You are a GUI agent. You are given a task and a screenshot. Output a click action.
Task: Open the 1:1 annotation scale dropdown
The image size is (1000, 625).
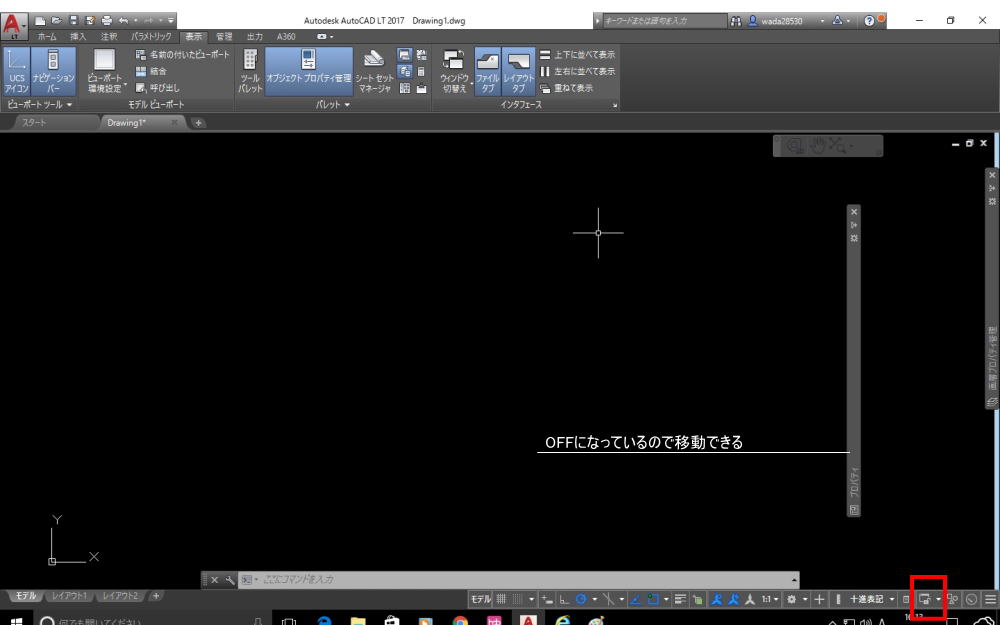click(x=770, y=599)
